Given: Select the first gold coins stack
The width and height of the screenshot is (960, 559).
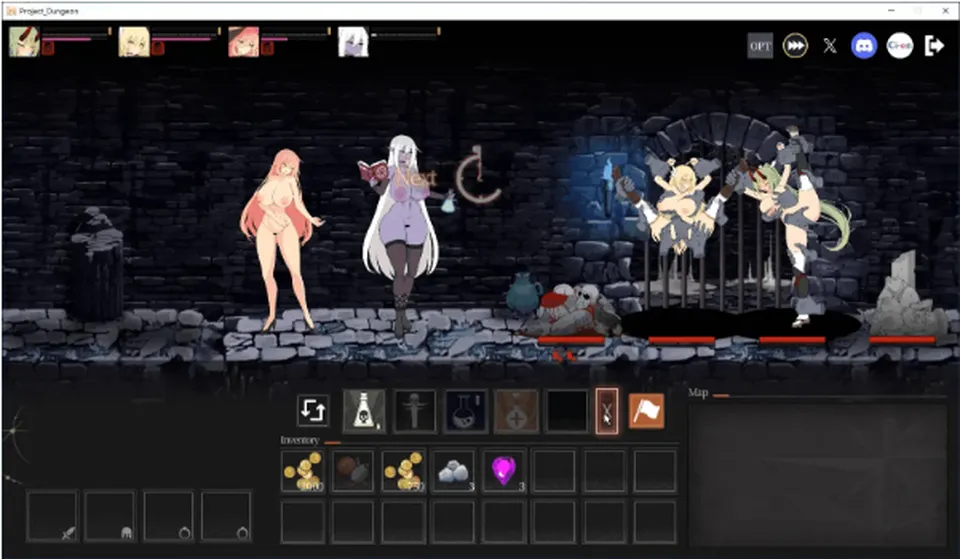Looking at the screenshot, I should [302, 471].
